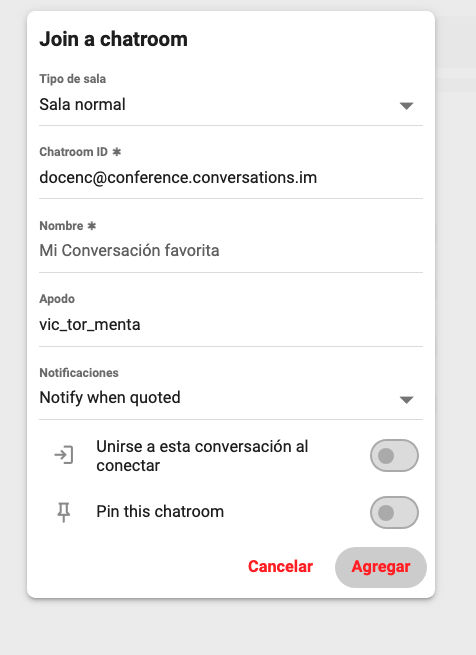Click the Tipo de sala label
Image resolution: width=476 pixels, height=655 pixels.
coord(72,79)
